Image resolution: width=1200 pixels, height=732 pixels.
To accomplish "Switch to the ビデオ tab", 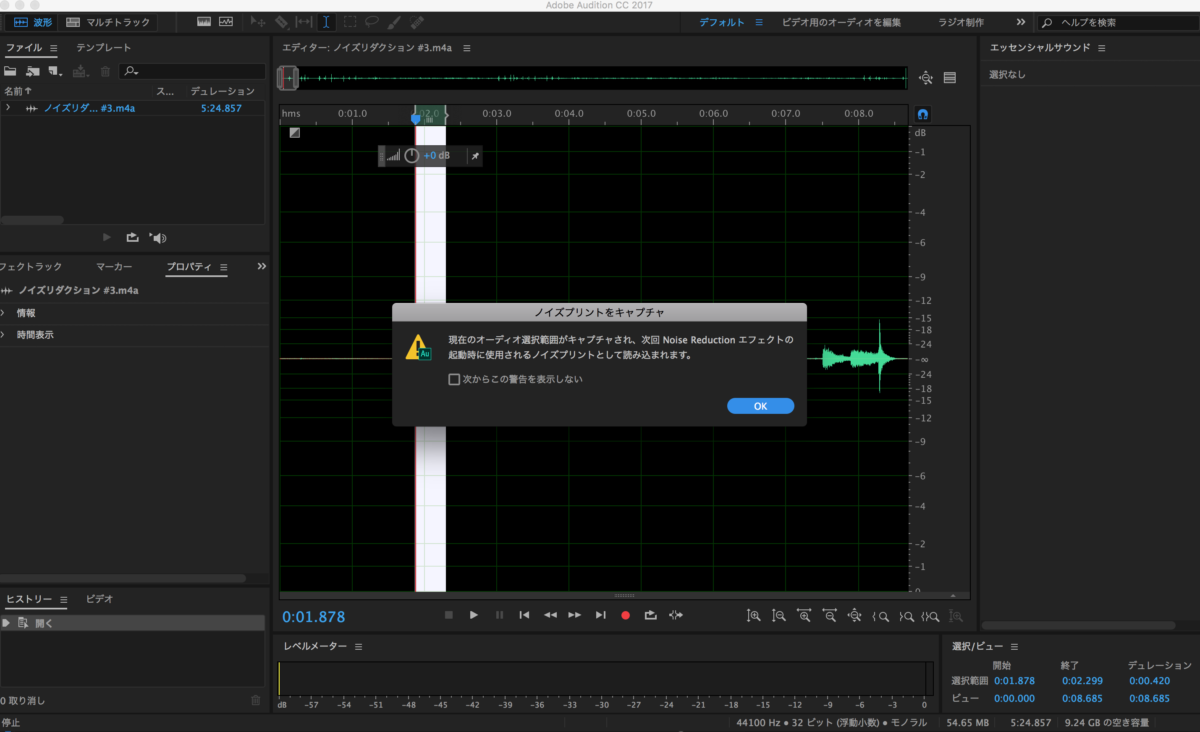I will pos(99,599).
